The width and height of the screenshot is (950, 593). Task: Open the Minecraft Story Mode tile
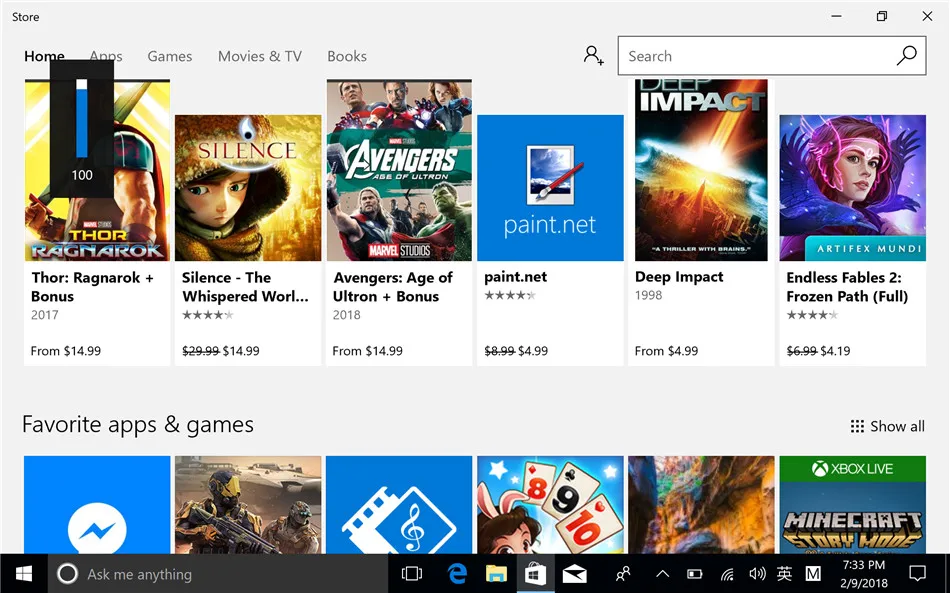point(852,505)
